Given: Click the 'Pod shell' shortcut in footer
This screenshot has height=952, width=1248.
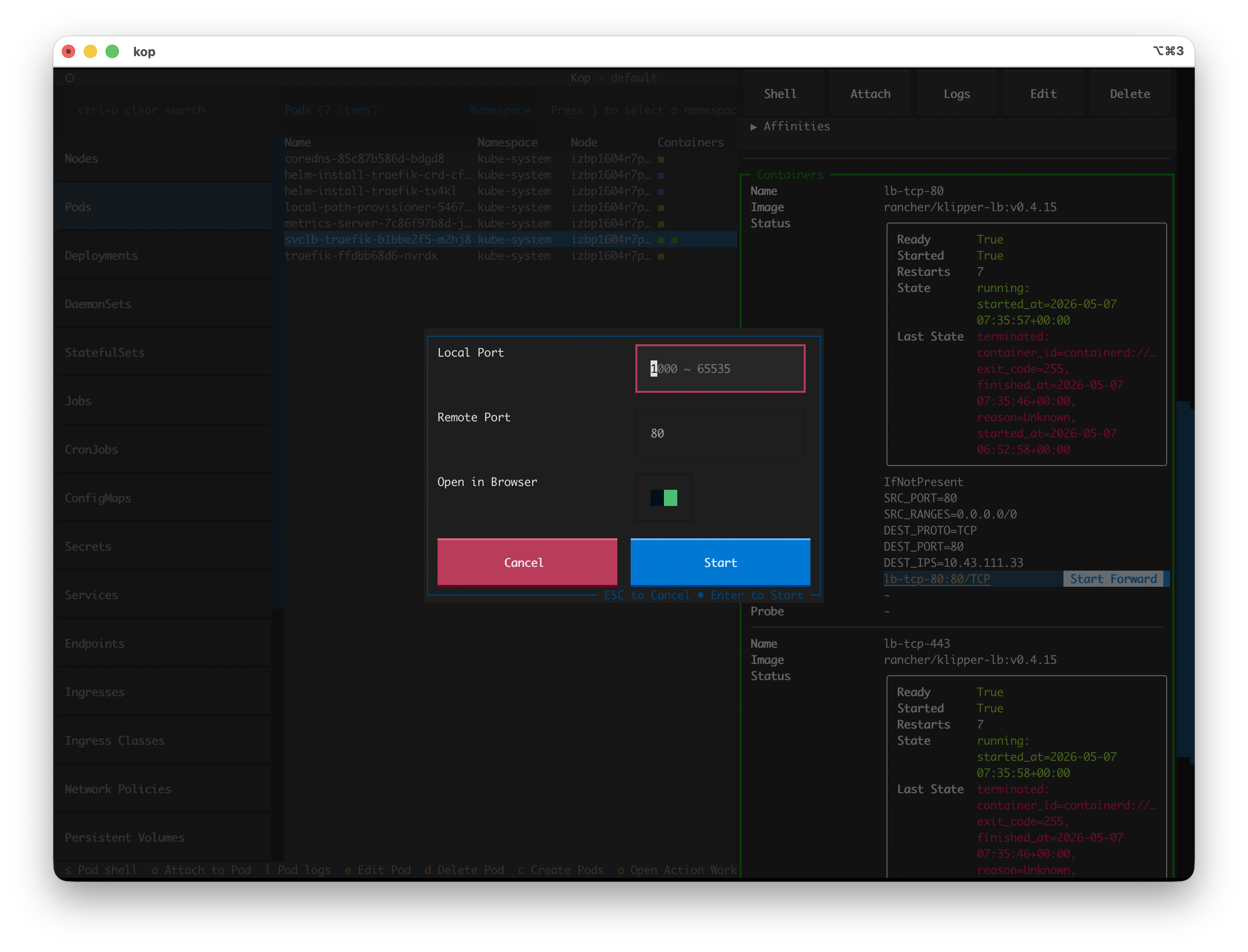Looking at the screenshot, I should (101, 869).
